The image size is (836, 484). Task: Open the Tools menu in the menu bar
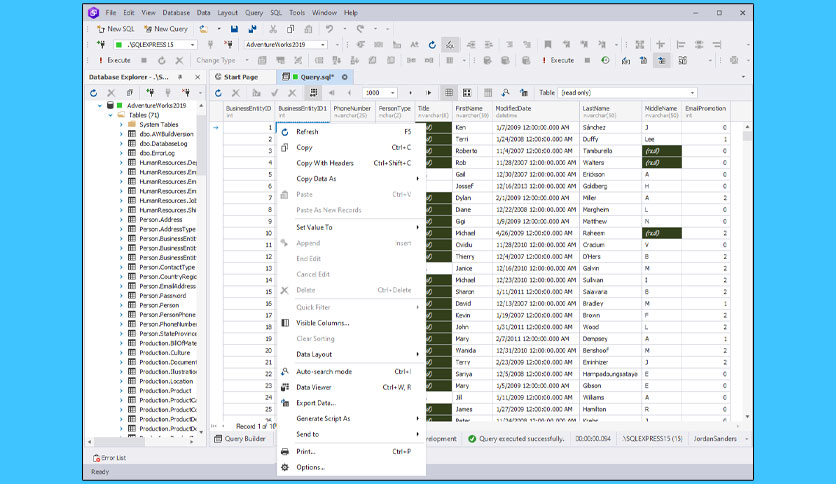[x=297, y=13]
